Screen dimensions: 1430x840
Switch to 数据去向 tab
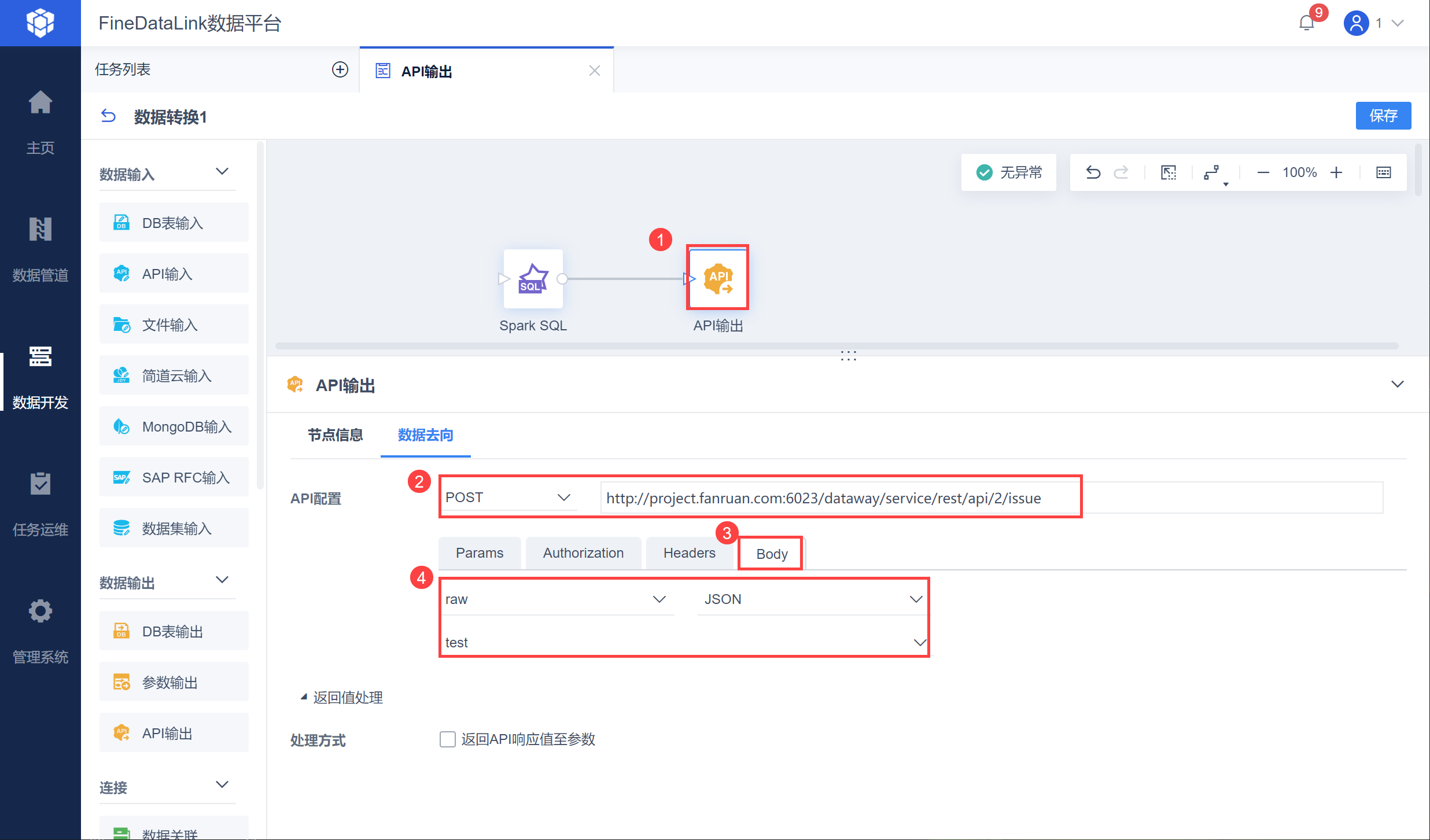pos(425,435)
